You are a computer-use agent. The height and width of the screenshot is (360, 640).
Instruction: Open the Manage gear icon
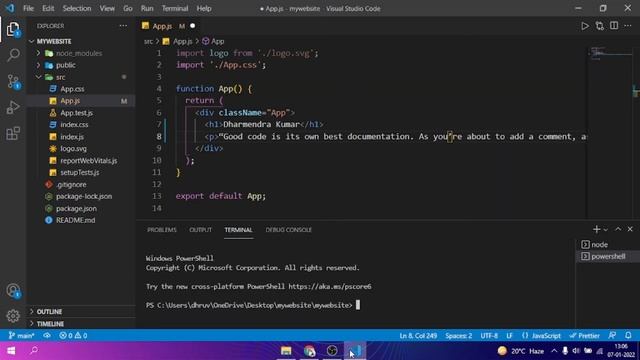click(x=13, y=316)
